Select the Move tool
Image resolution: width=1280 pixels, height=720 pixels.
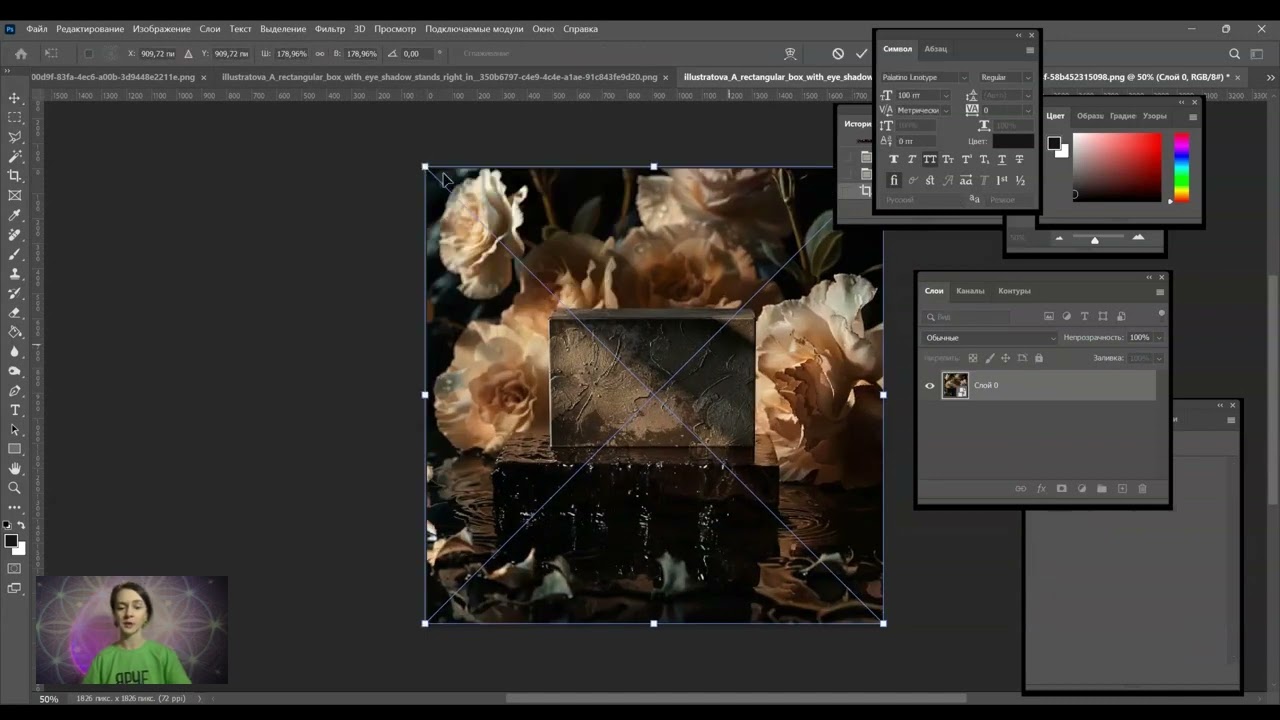click(x=15, y=98)
